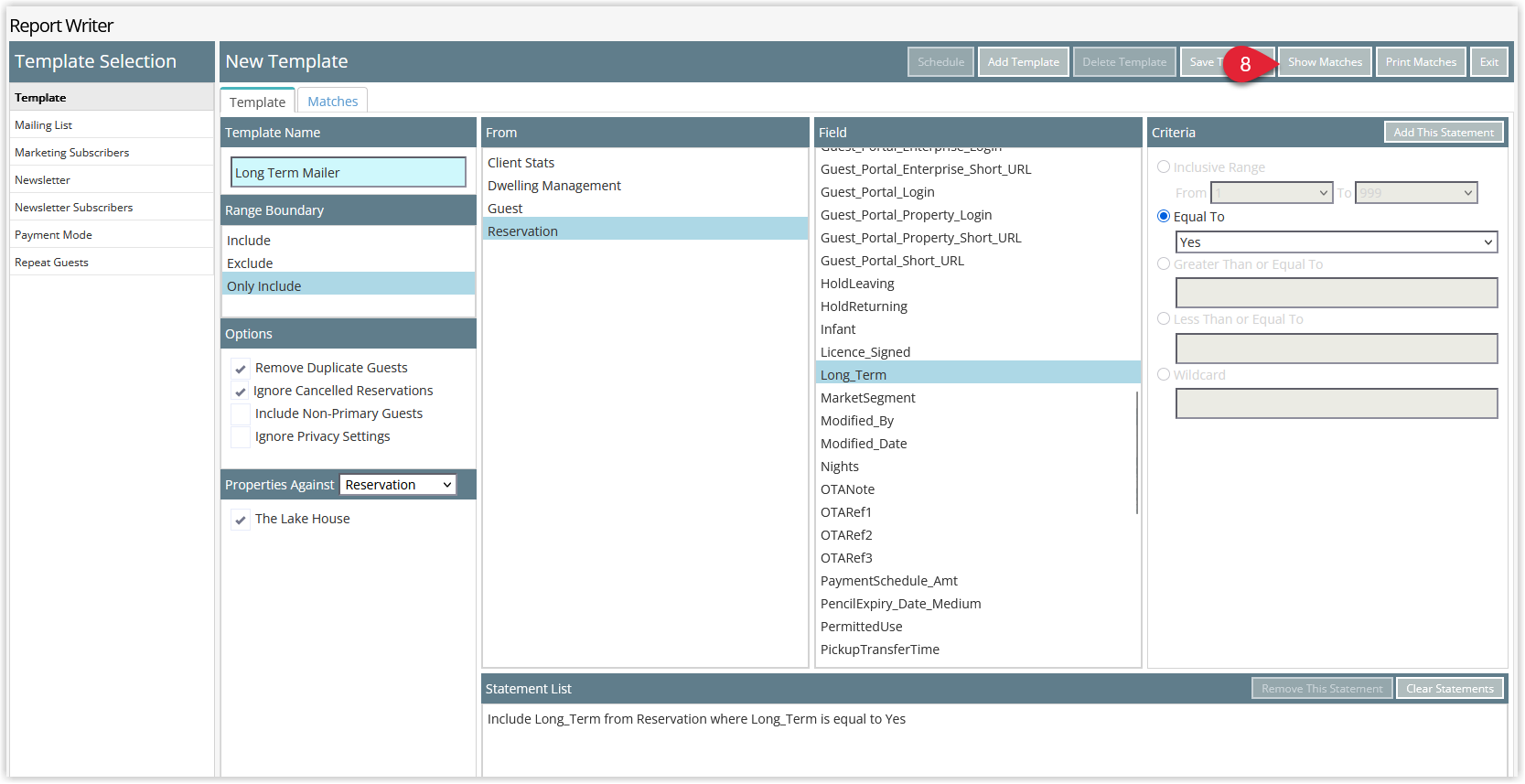1525x784 pixels.
Task: Select the Licence_Signed field
Action: coord(977,352)
